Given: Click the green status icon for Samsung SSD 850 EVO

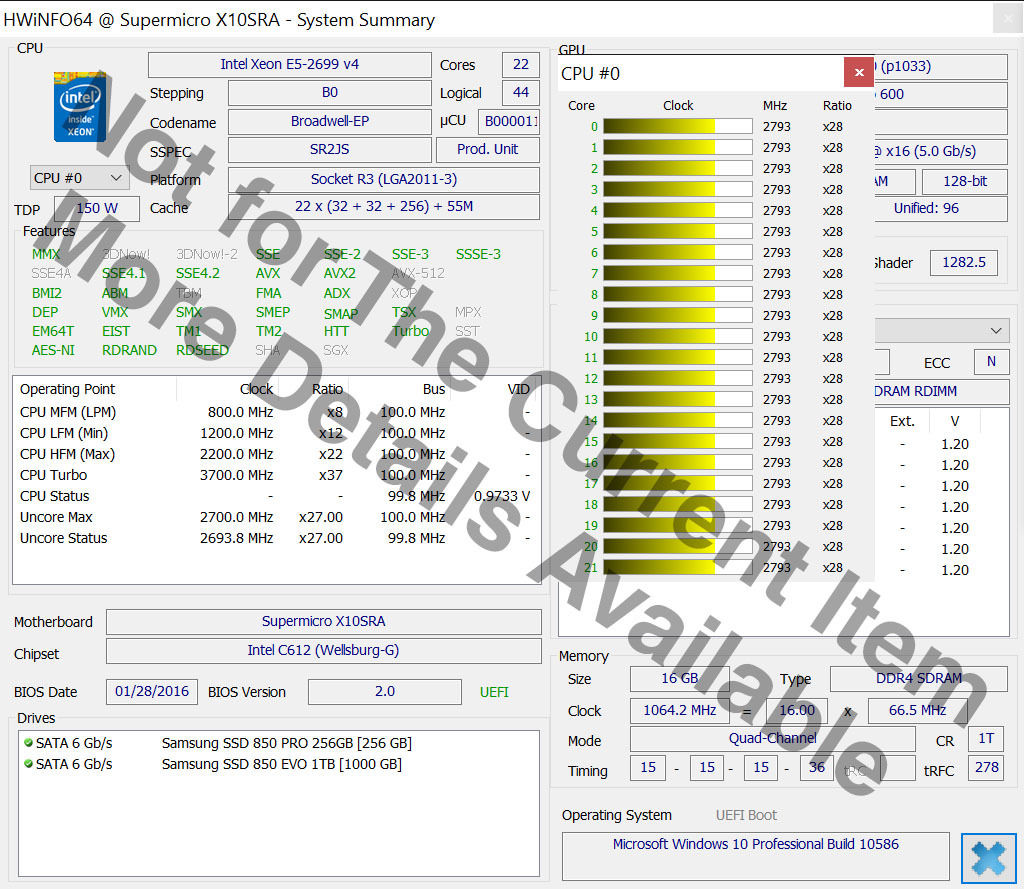Looking at the screenshot, I should 28,763.
